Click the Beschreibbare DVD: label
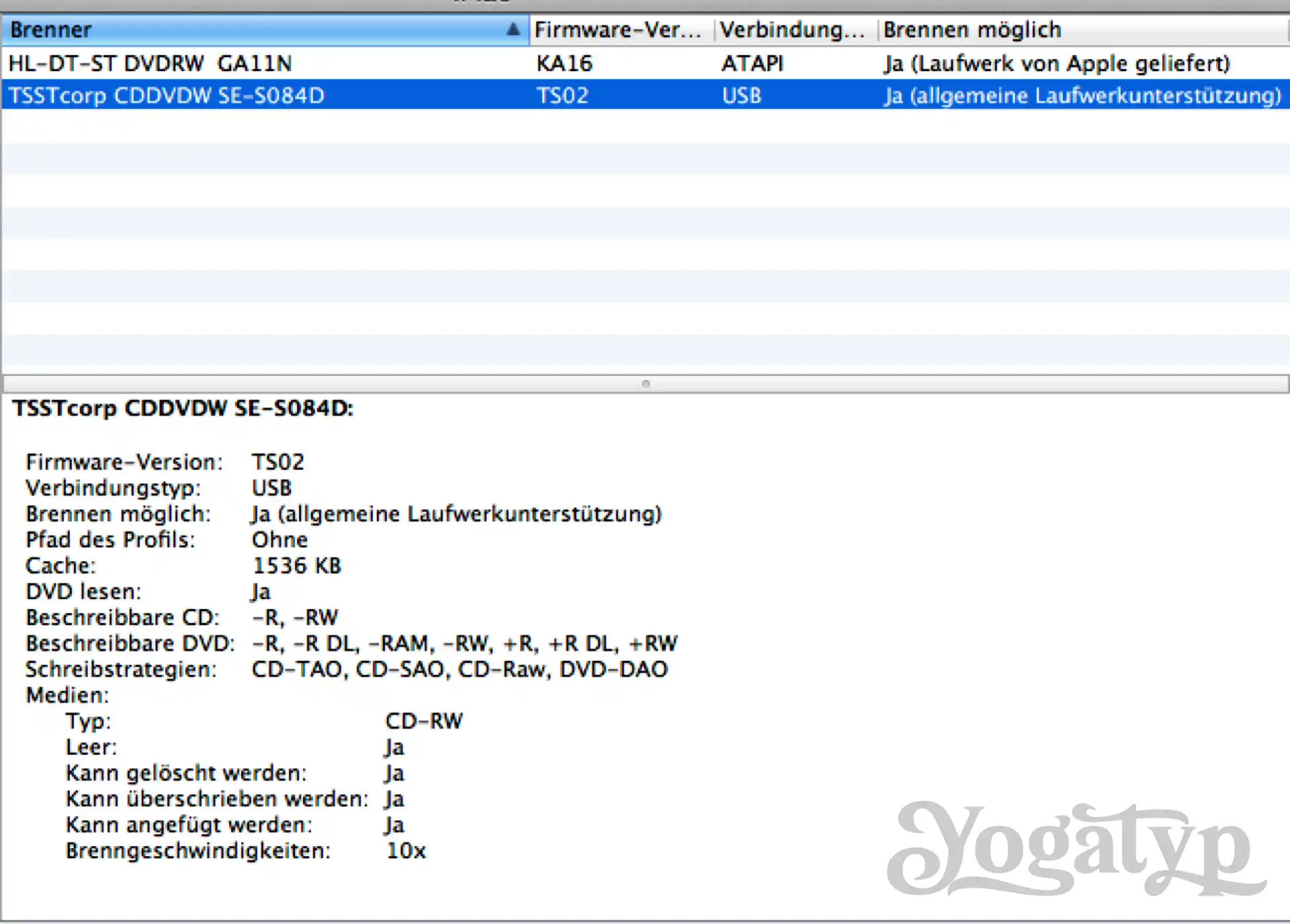 (x=130, y=643)
